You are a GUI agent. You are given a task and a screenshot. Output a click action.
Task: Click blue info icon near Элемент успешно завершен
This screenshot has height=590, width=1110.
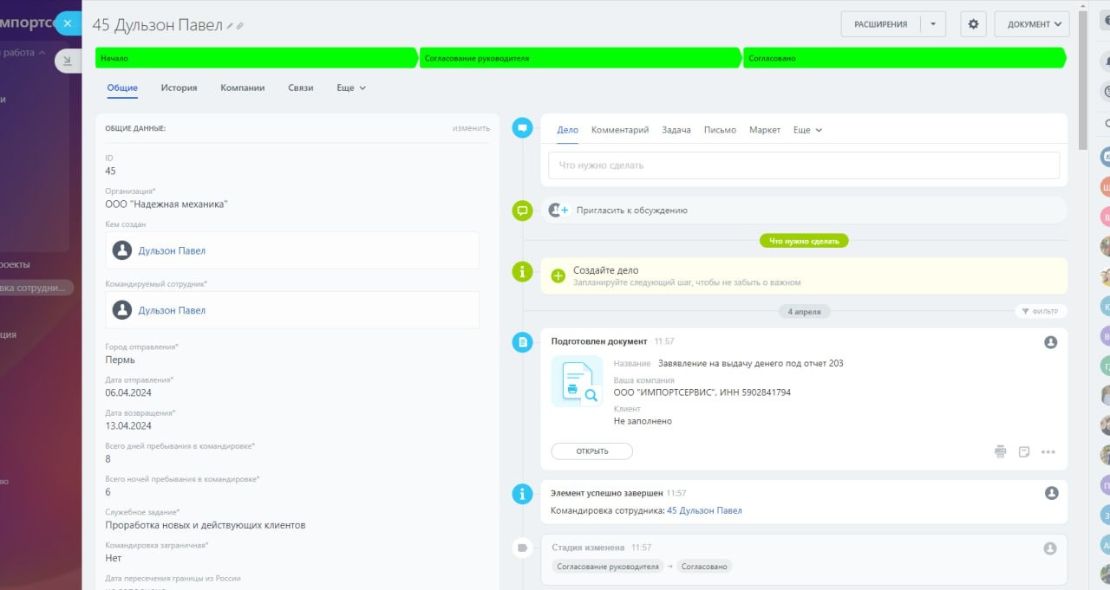tap(522, 494)
